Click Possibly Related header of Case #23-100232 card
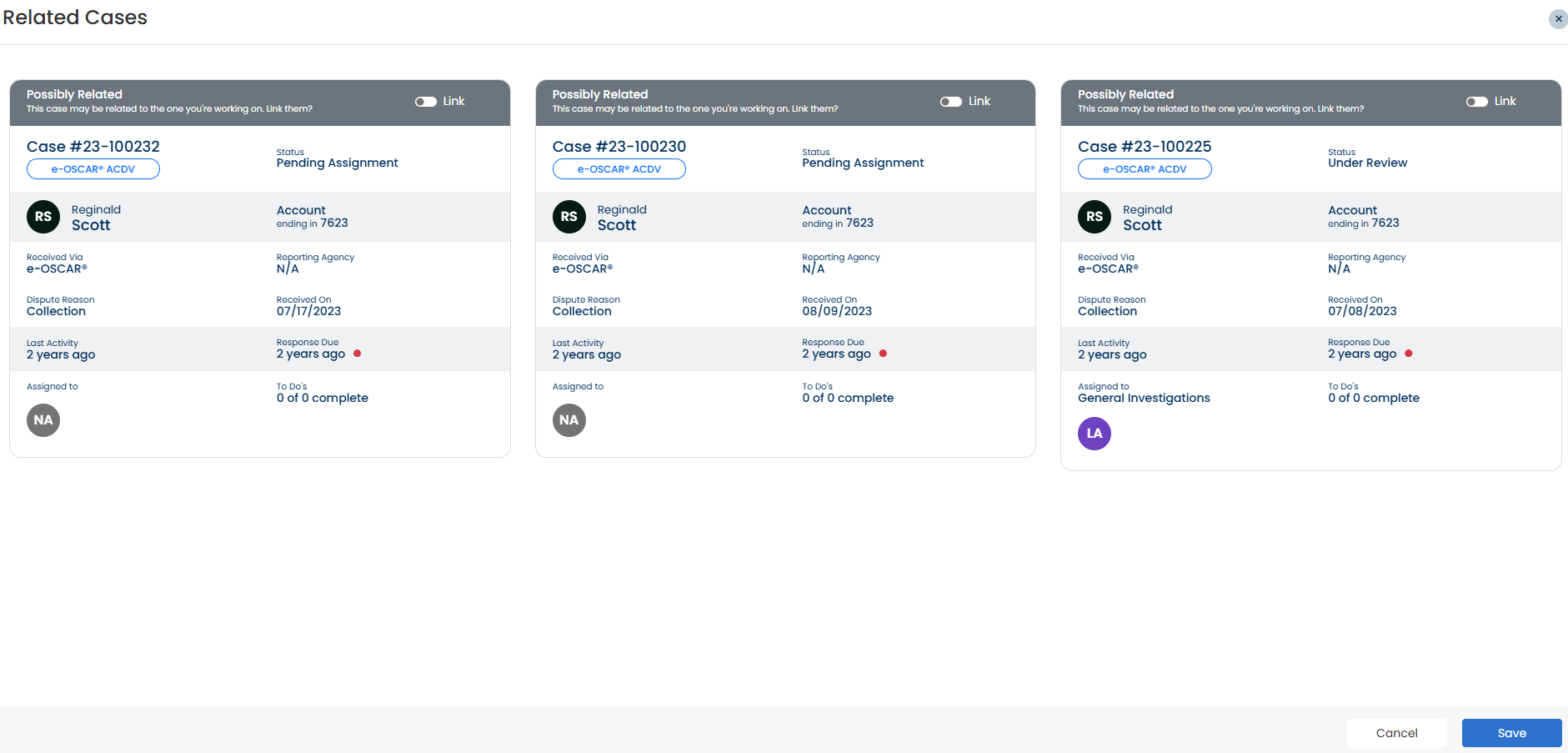1568x753 pixels. coord(74,94)
